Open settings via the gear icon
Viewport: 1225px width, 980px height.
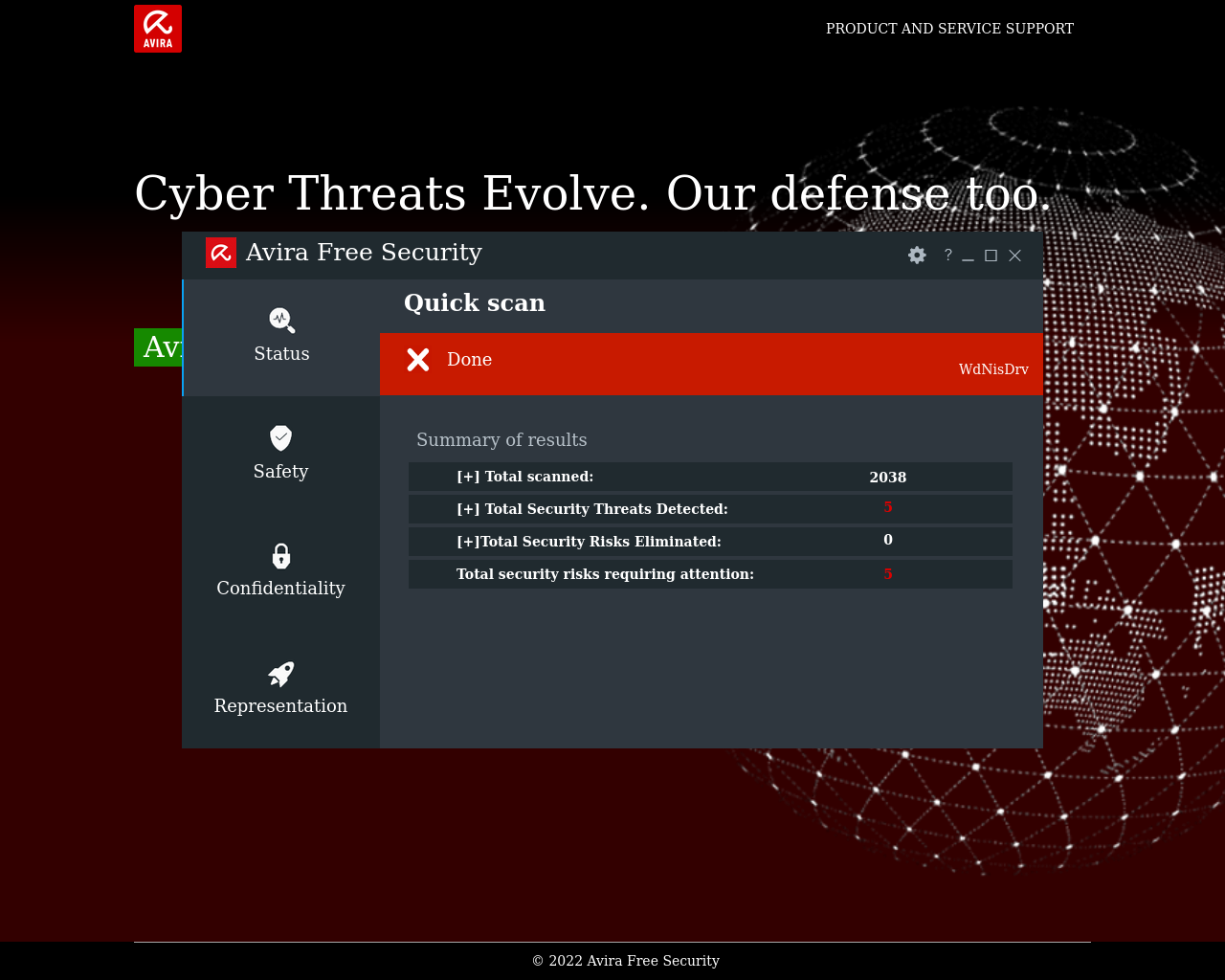[x=917, y=255]
